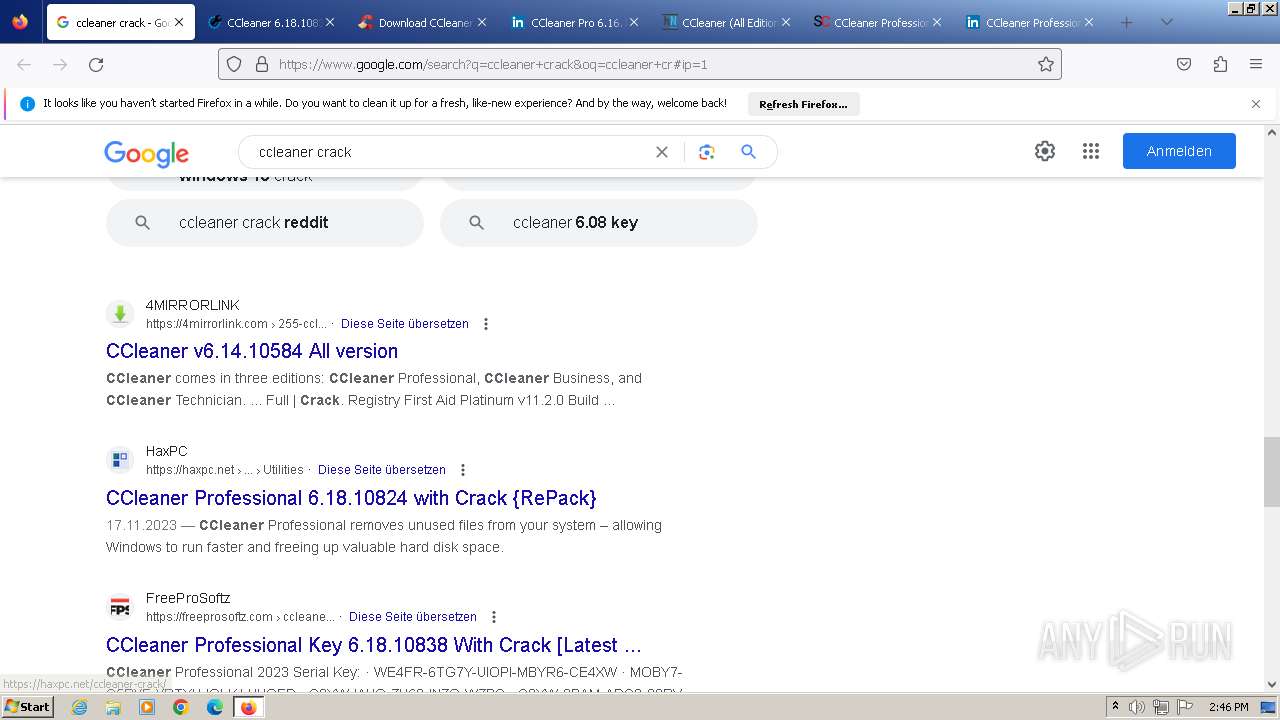
Task: Open Google quick settings gear
Action: [1045, 151]
